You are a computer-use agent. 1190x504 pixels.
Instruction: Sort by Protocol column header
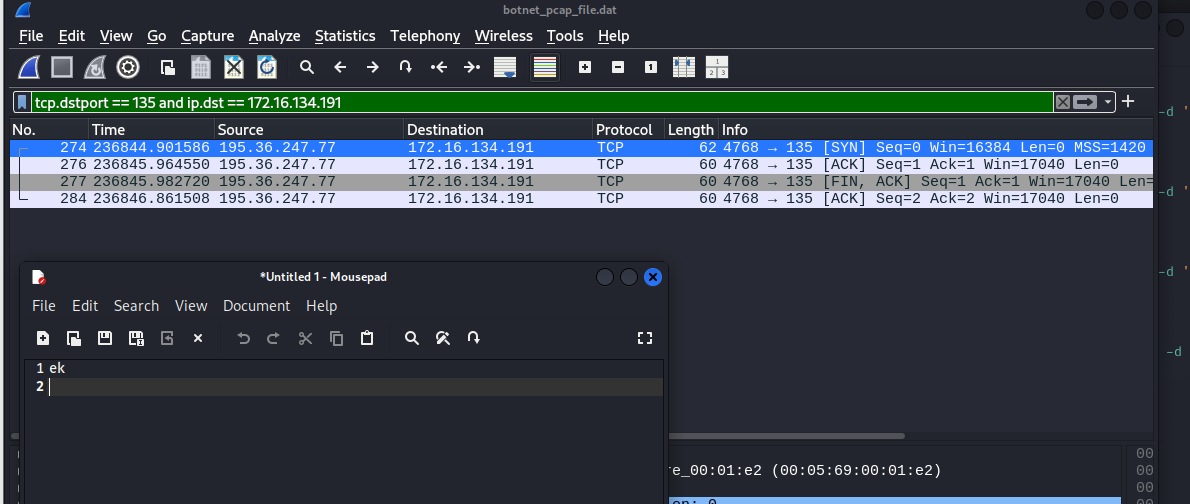(628, 130)
